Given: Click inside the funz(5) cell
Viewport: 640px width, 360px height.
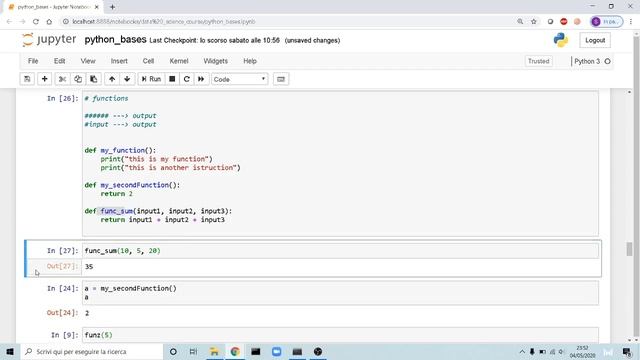Looking at the screenshot, I should (340, 335).
